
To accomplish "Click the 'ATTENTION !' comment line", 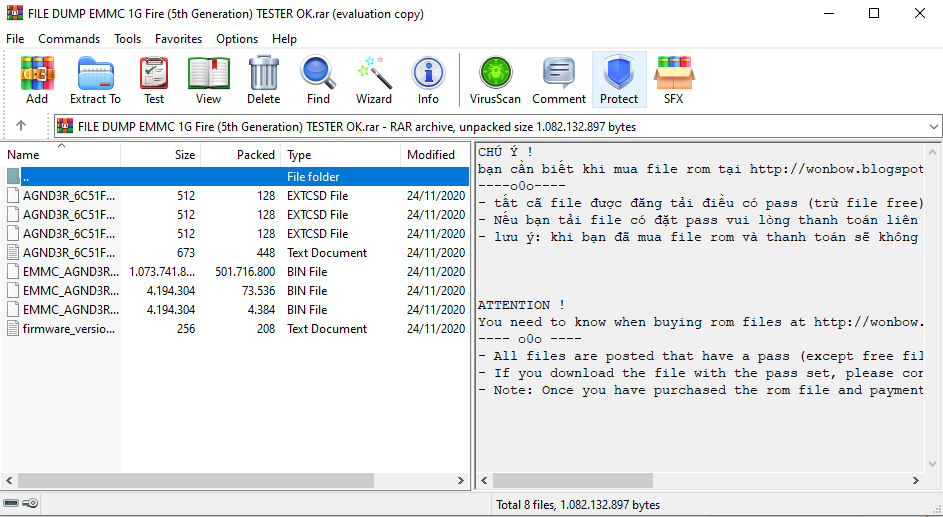I will pyautogui.click(x=522, y=305).
